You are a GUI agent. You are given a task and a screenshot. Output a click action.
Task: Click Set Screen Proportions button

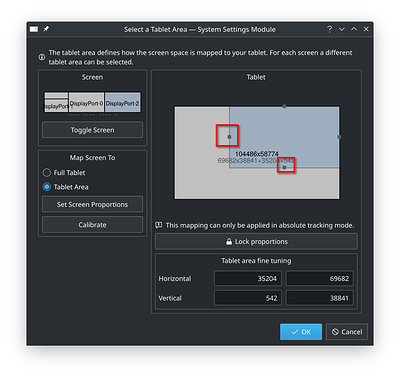tap(92, 204)
